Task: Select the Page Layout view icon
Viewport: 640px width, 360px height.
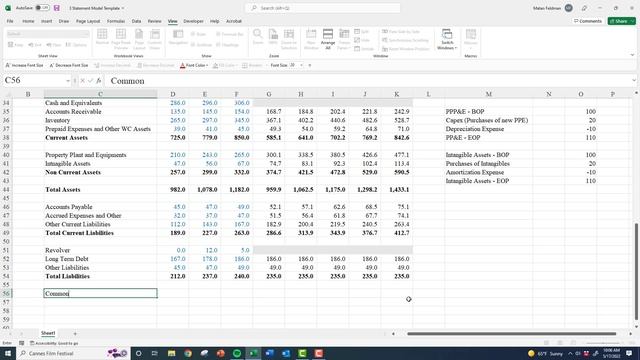Action: point(139,39)
